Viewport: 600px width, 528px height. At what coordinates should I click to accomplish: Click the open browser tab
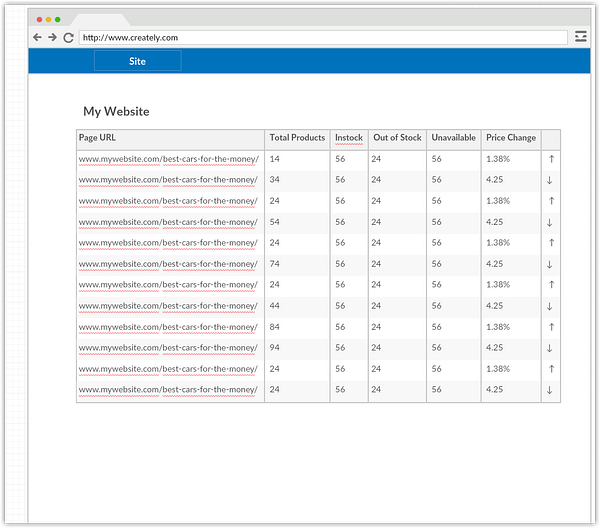(x=101, y=20)
